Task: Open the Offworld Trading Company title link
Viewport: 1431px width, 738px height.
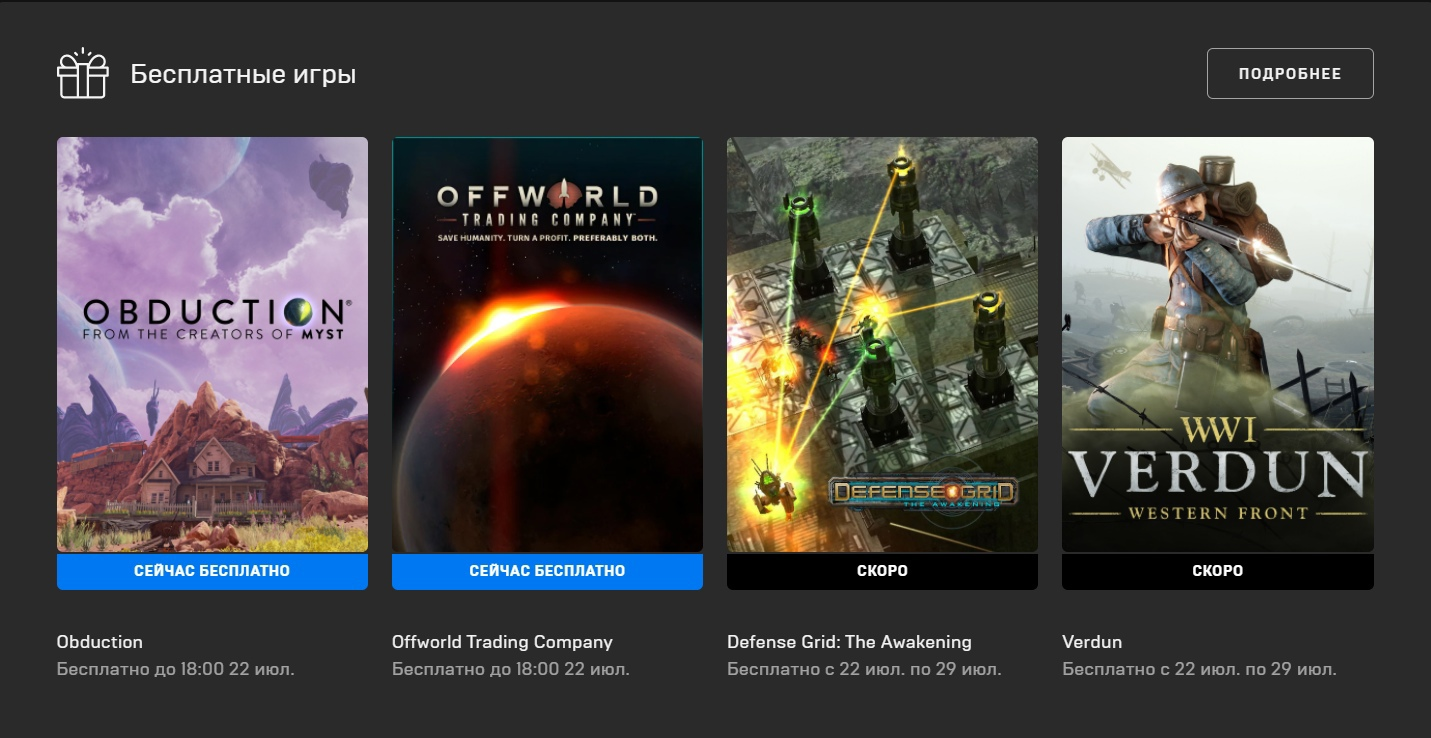Action: pos(502,642)
